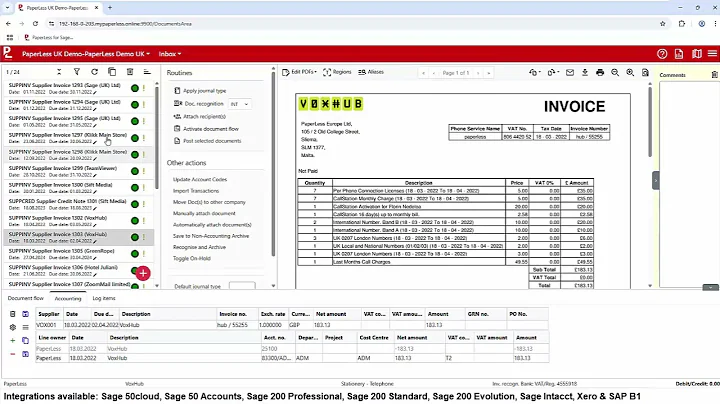This screenshot has height=404, width=720.
Task: Click the copy documents icon above list
Action: tap(112, 72)
